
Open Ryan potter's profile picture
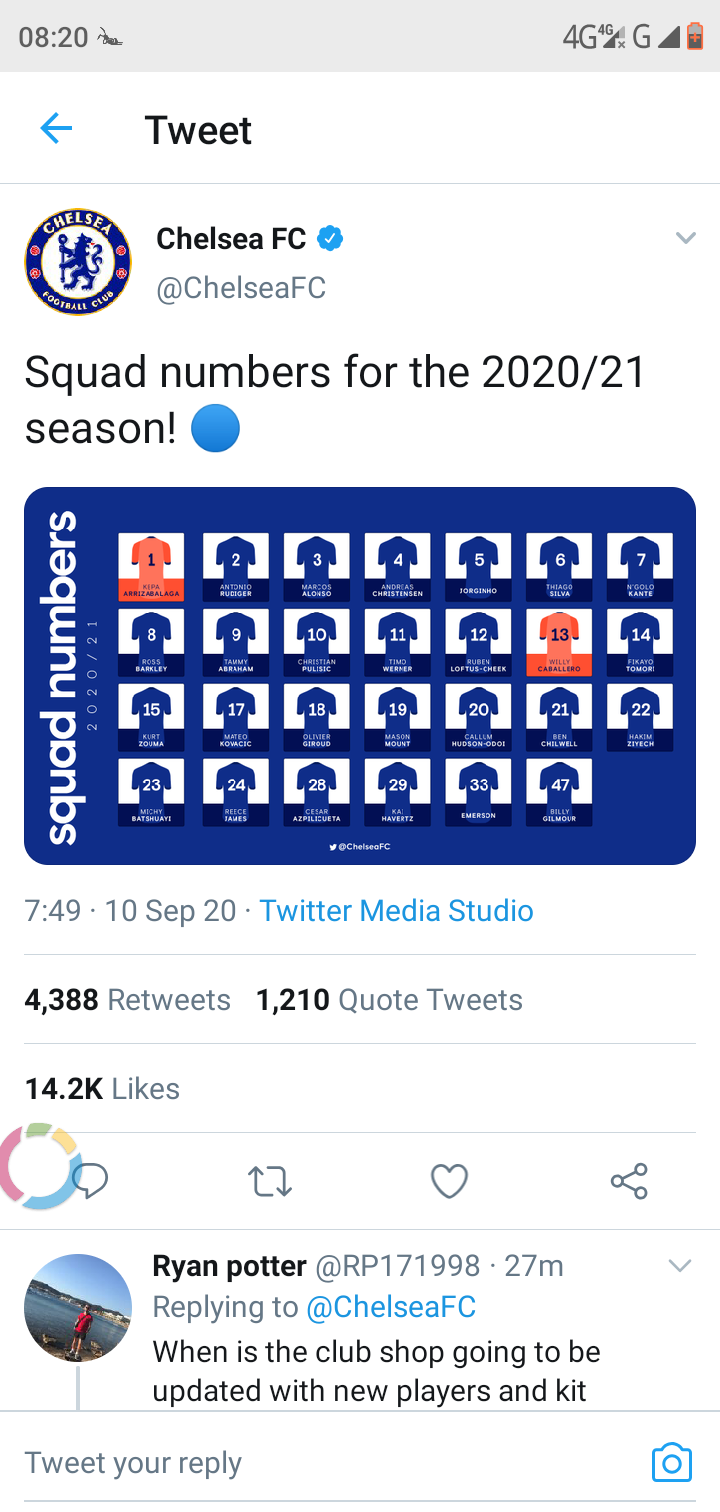click(78, 1308)
